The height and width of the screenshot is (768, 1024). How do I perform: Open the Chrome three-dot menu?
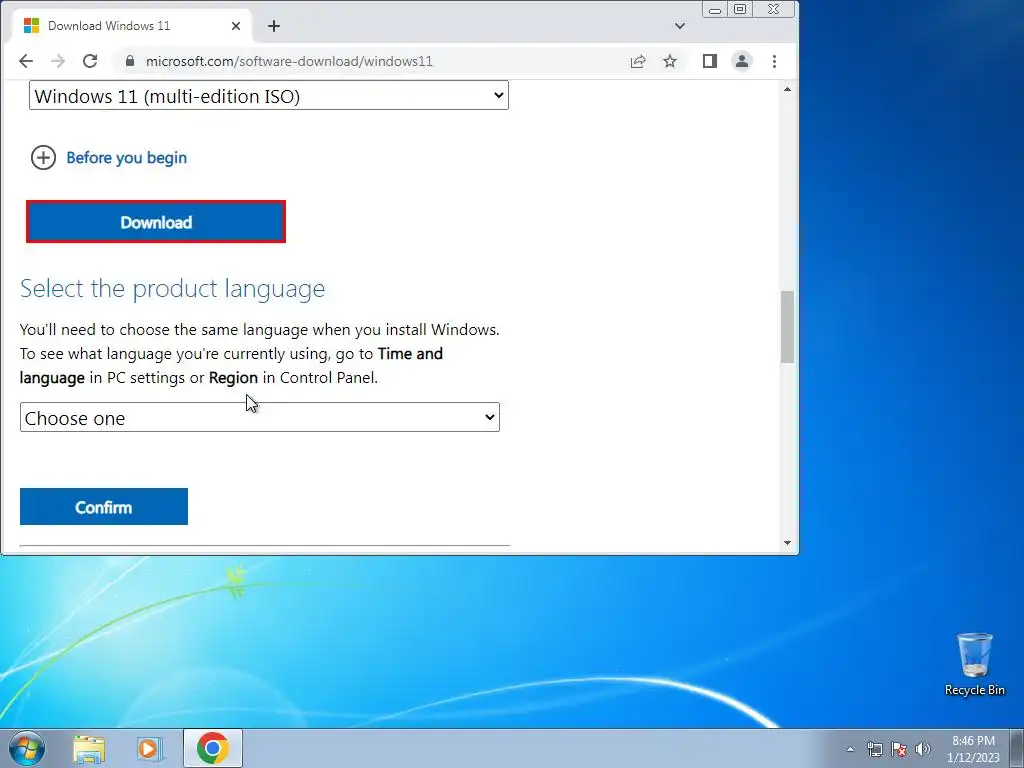(x=775, y=61)
